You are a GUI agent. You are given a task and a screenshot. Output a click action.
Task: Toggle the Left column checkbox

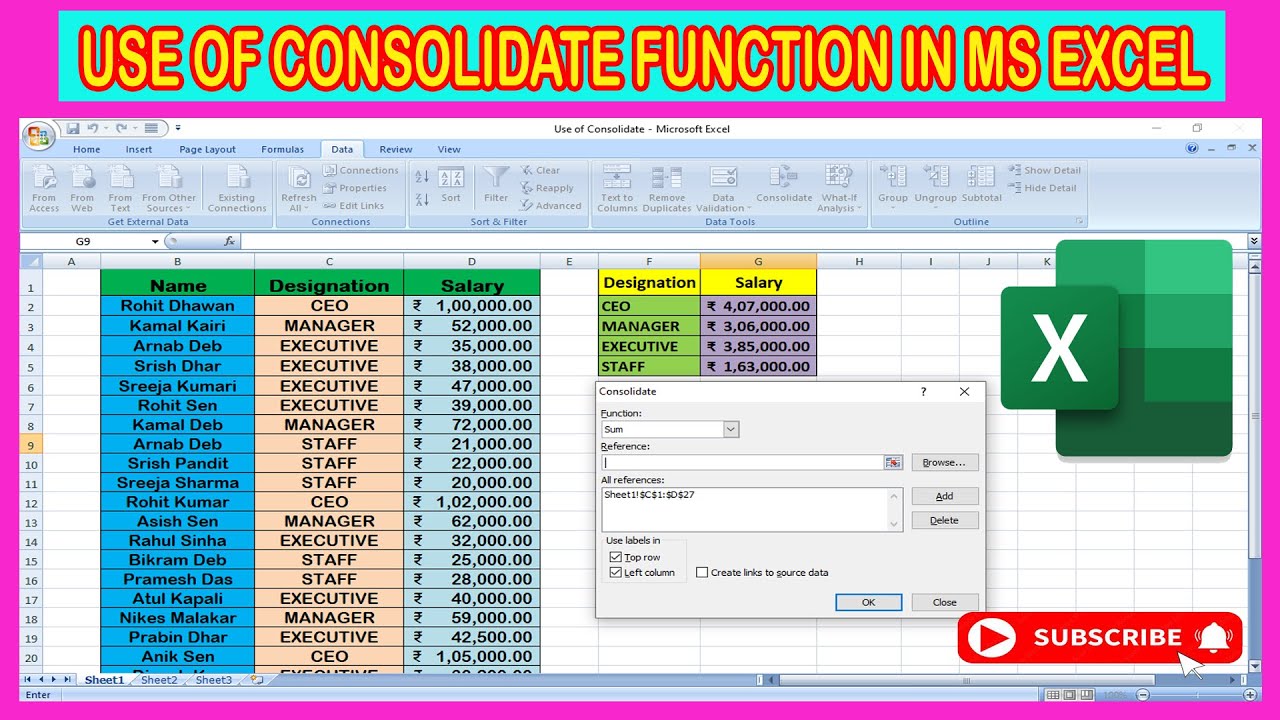615,573
